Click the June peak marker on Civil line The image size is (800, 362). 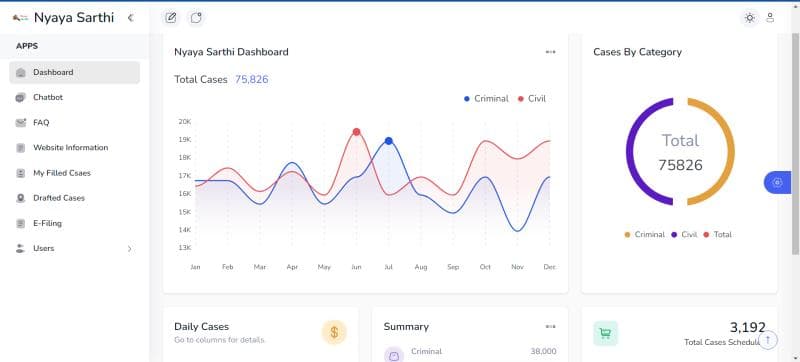pos(356,132)
